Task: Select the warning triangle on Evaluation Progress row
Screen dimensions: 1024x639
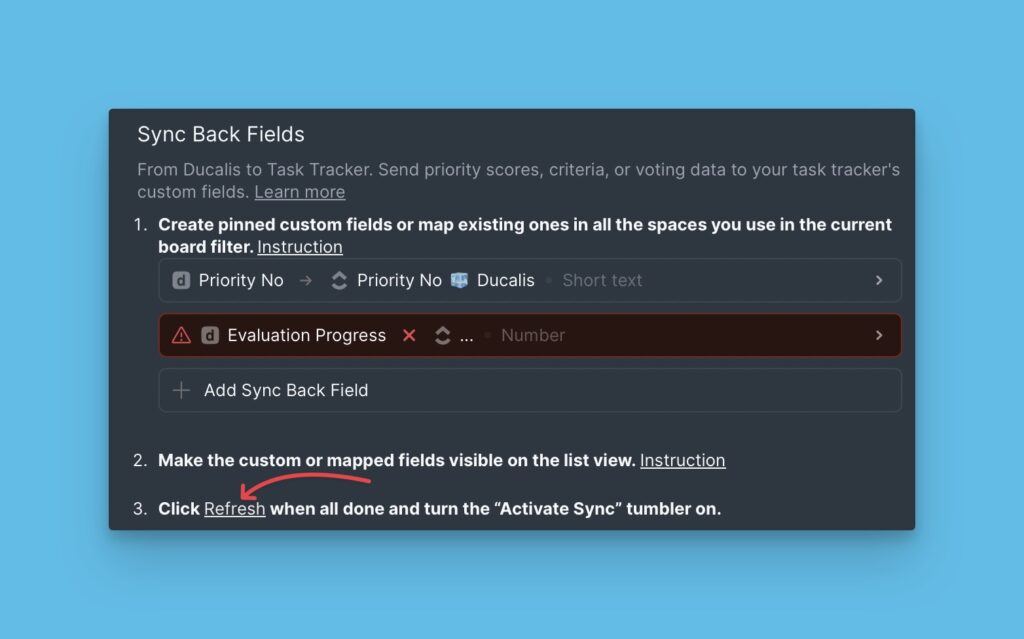Action: tap(181, 335)
